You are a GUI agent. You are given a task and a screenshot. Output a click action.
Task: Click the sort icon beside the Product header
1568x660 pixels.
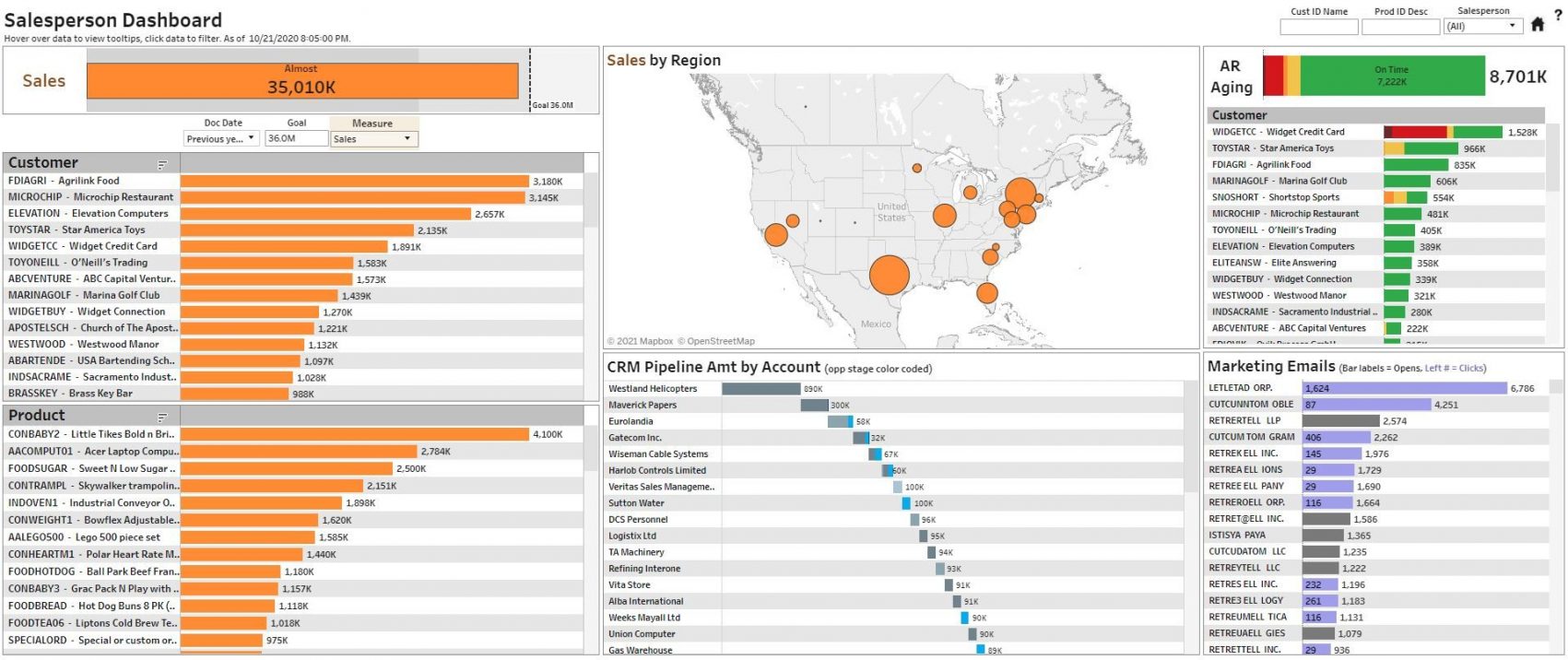[x=162, y=418]
